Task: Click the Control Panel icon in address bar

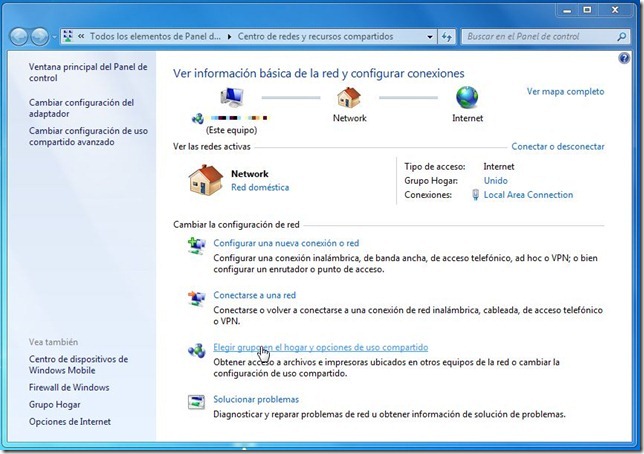Action: pos(68,37)
